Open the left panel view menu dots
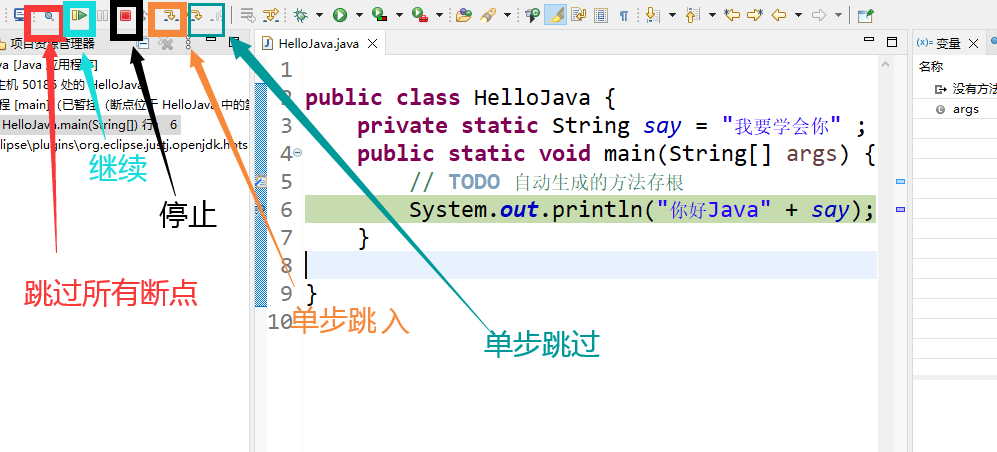Image resolution: width=997 pixels, height=452 pixels. [188, 43]
